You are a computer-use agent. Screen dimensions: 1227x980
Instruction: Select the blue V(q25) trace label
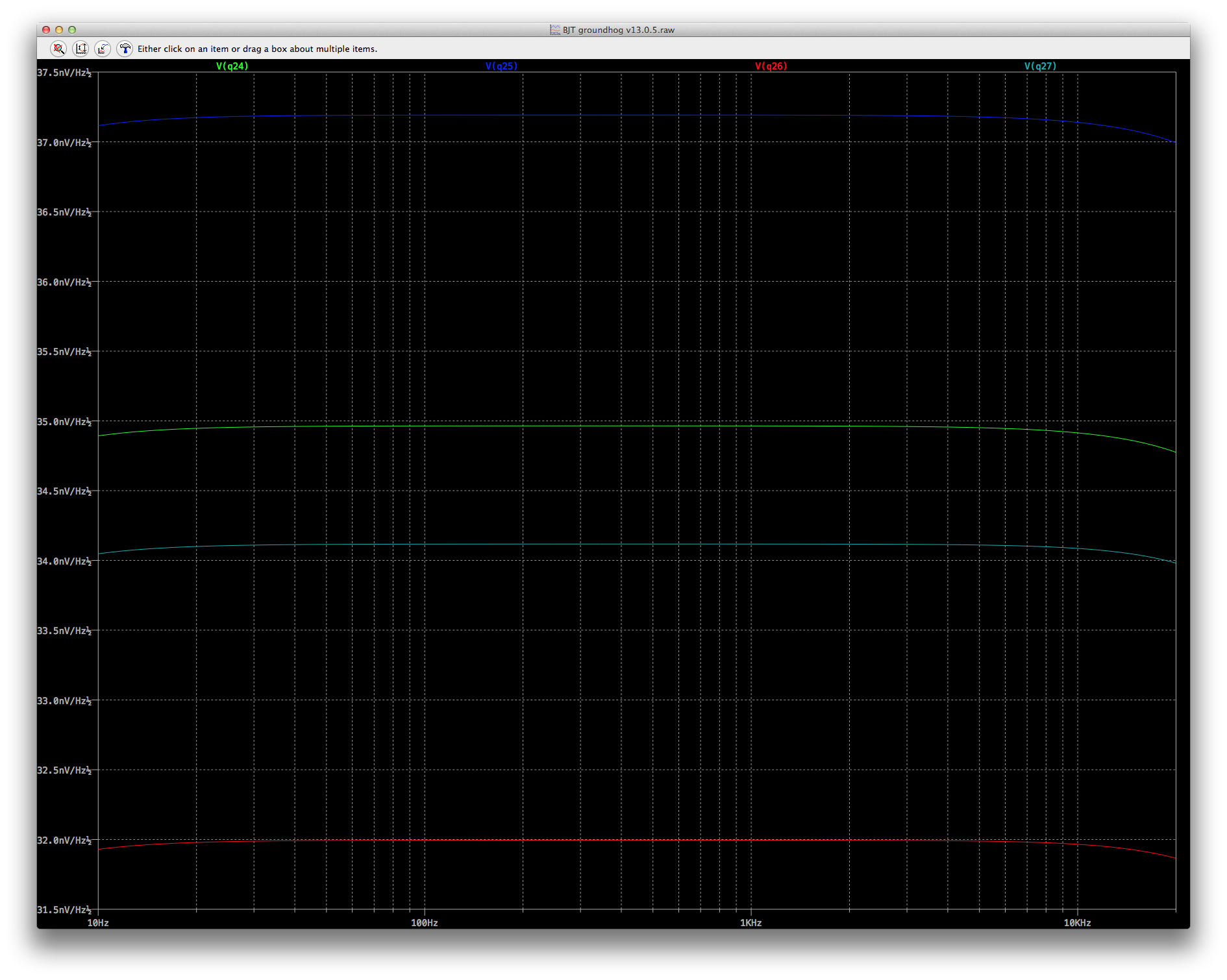click(x=502, y=66)
